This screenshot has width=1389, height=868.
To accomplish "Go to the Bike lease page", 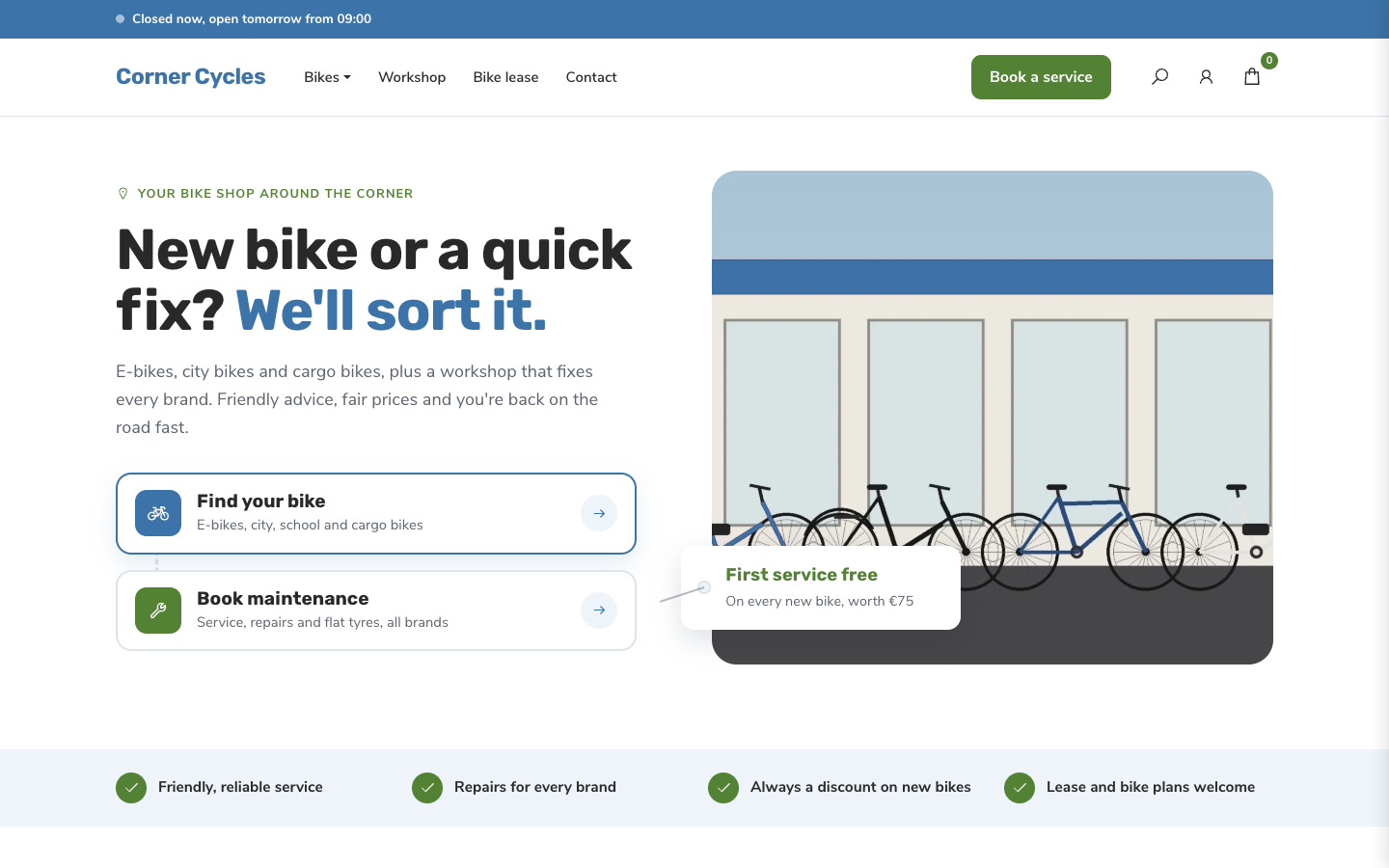I will 505,77.
